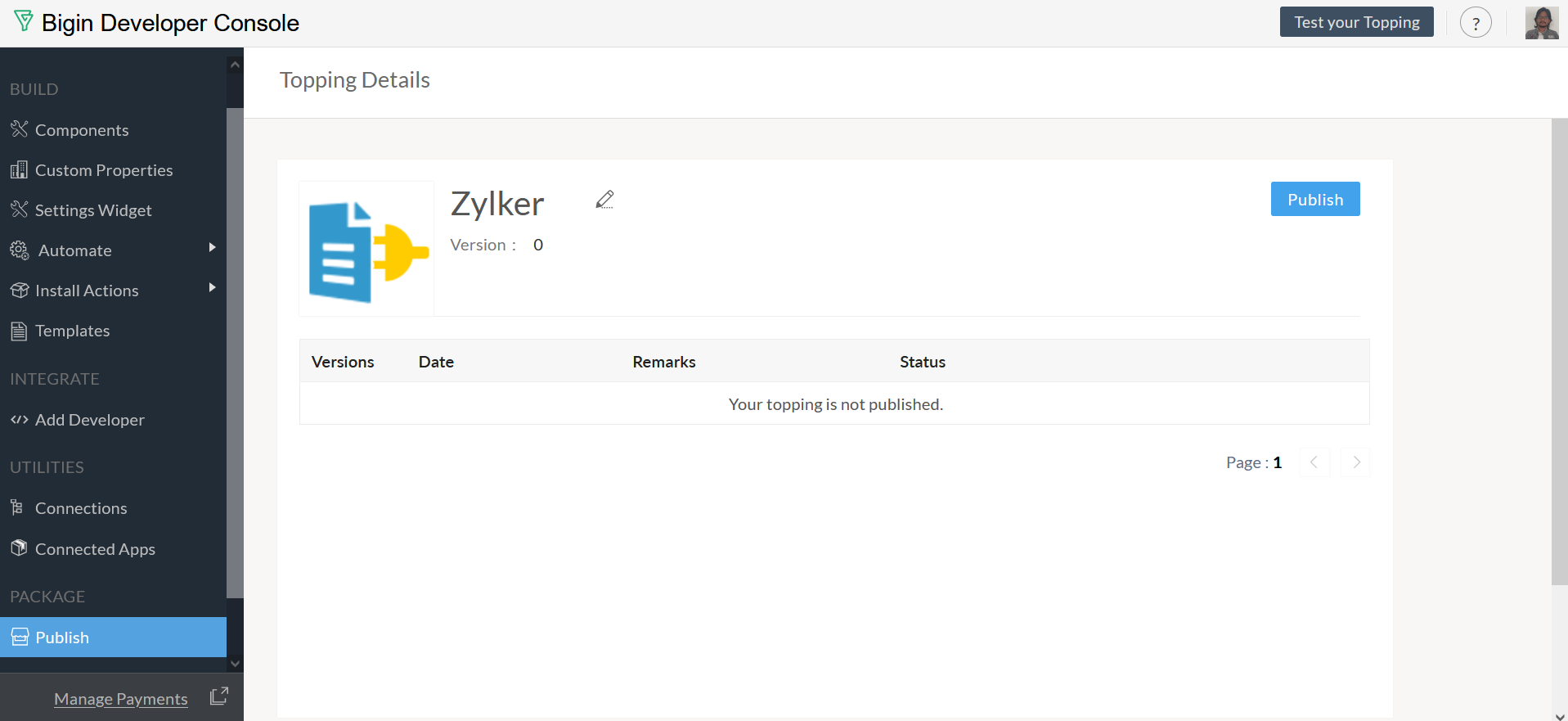Click the blue Publish button
This screenshot has width=1568, height=721.
[1314, 200]
